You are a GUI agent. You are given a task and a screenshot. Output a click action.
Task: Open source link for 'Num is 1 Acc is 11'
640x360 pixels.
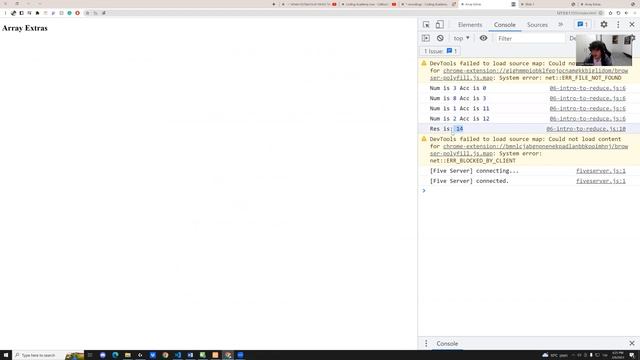[x=587, y=109]
